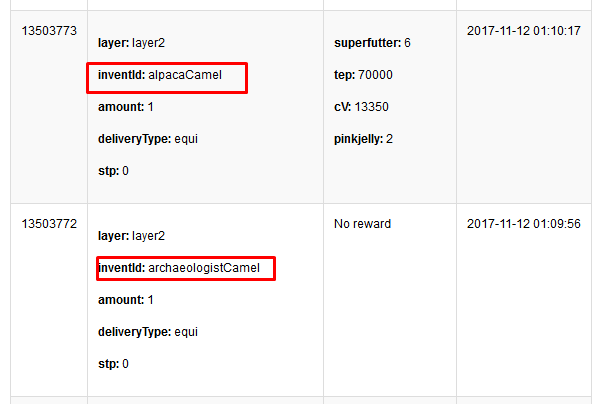601x404 pixels.
Task: Click the amount field in row 13503772
Action: click(125, 300)
